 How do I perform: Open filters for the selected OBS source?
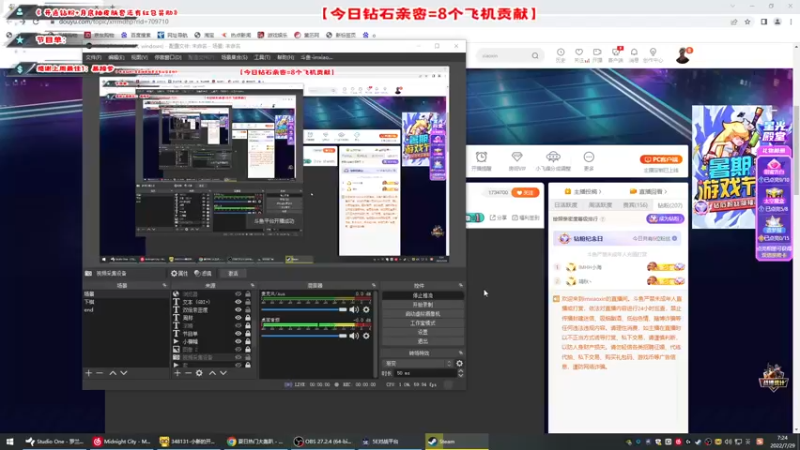tap(203, 273)
